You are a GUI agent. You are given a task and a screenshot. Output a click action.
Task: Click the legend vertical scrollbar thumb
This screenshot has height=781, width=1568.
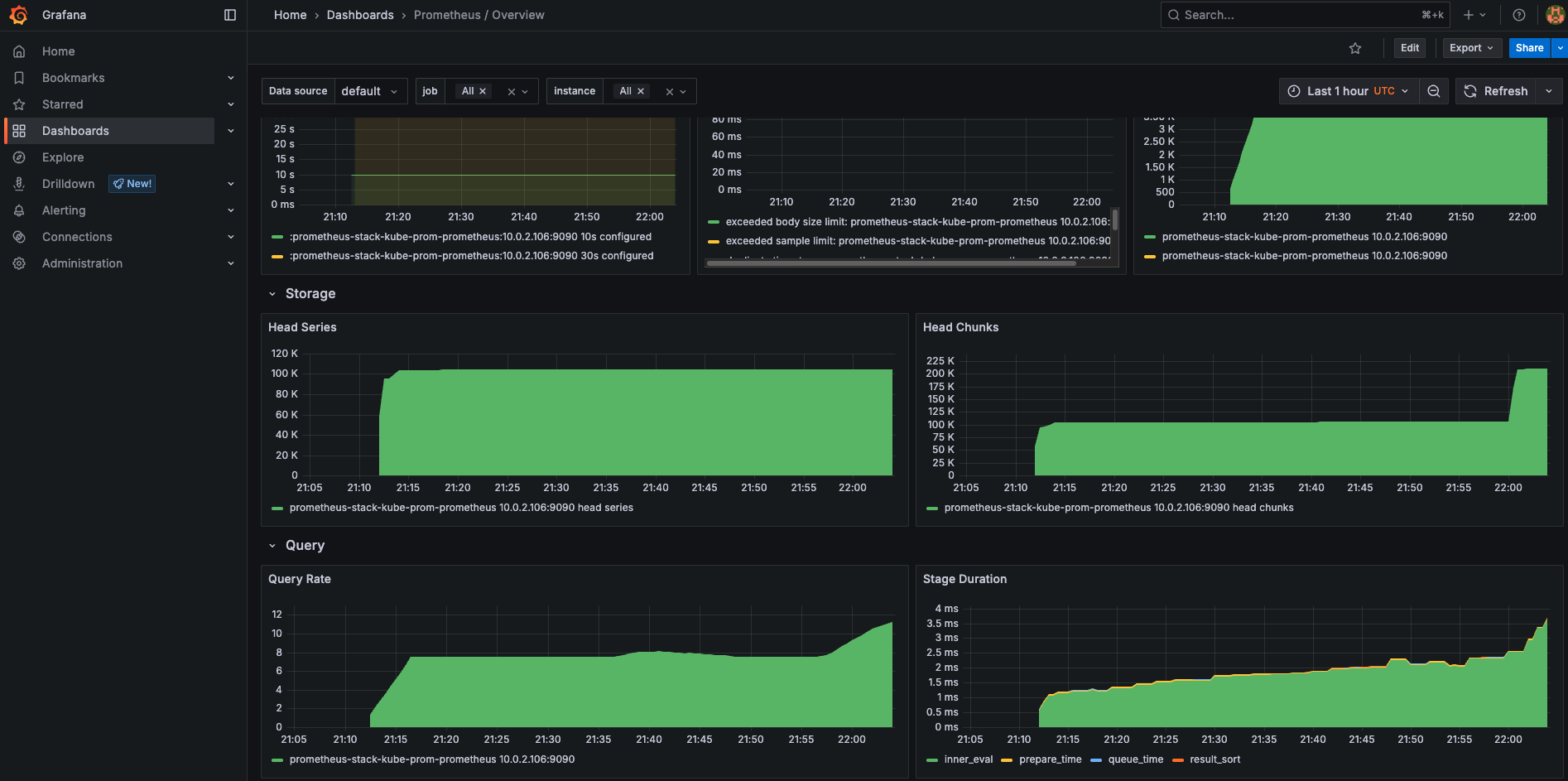(1115, 219)
